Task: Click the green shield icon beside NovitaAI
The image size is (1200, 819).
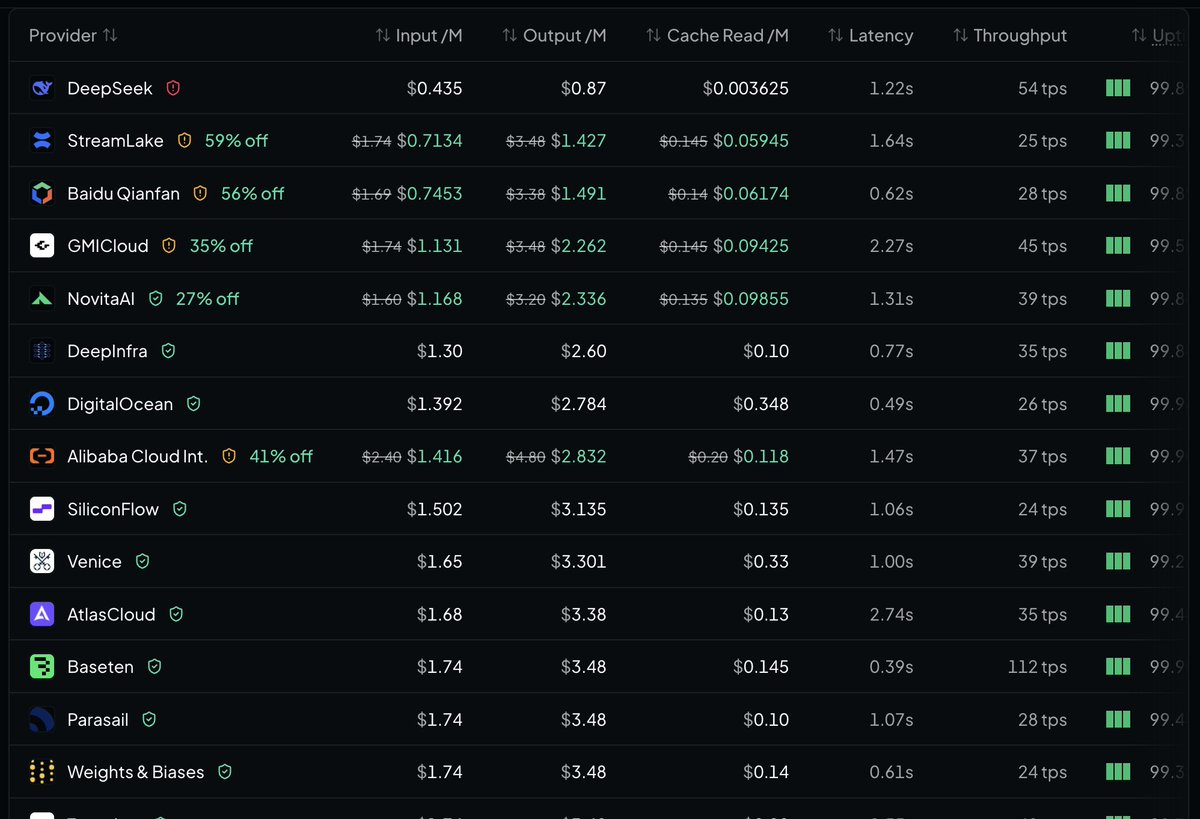Action: click(x=155, y=298)
